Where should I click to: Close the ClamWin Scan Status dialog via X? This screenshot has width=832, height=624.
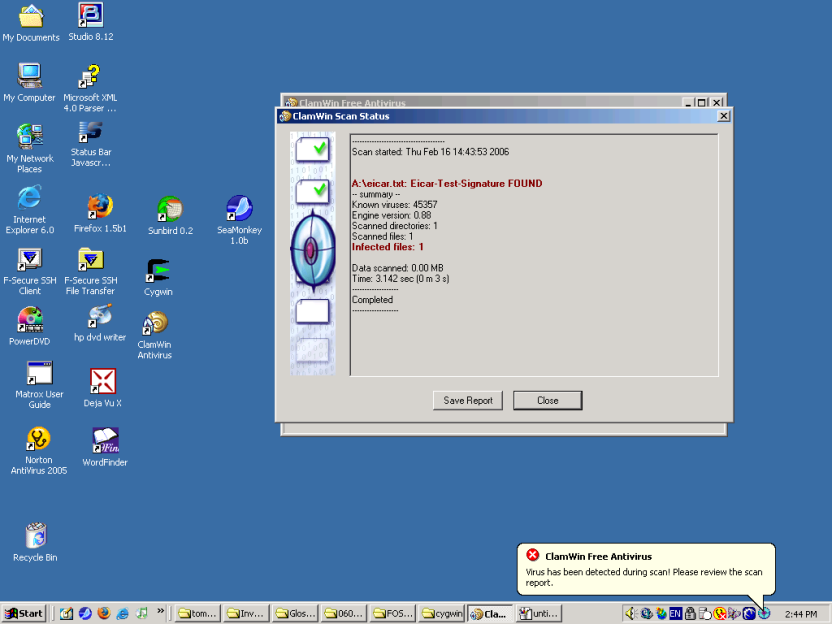pyautogui.click(x=724, y=116)
